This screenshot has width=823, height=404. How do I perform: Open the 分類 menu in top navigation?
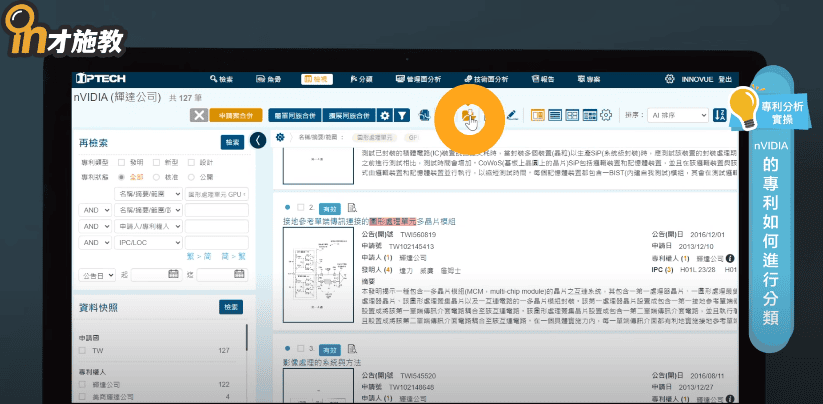click(x=360, y=78)
